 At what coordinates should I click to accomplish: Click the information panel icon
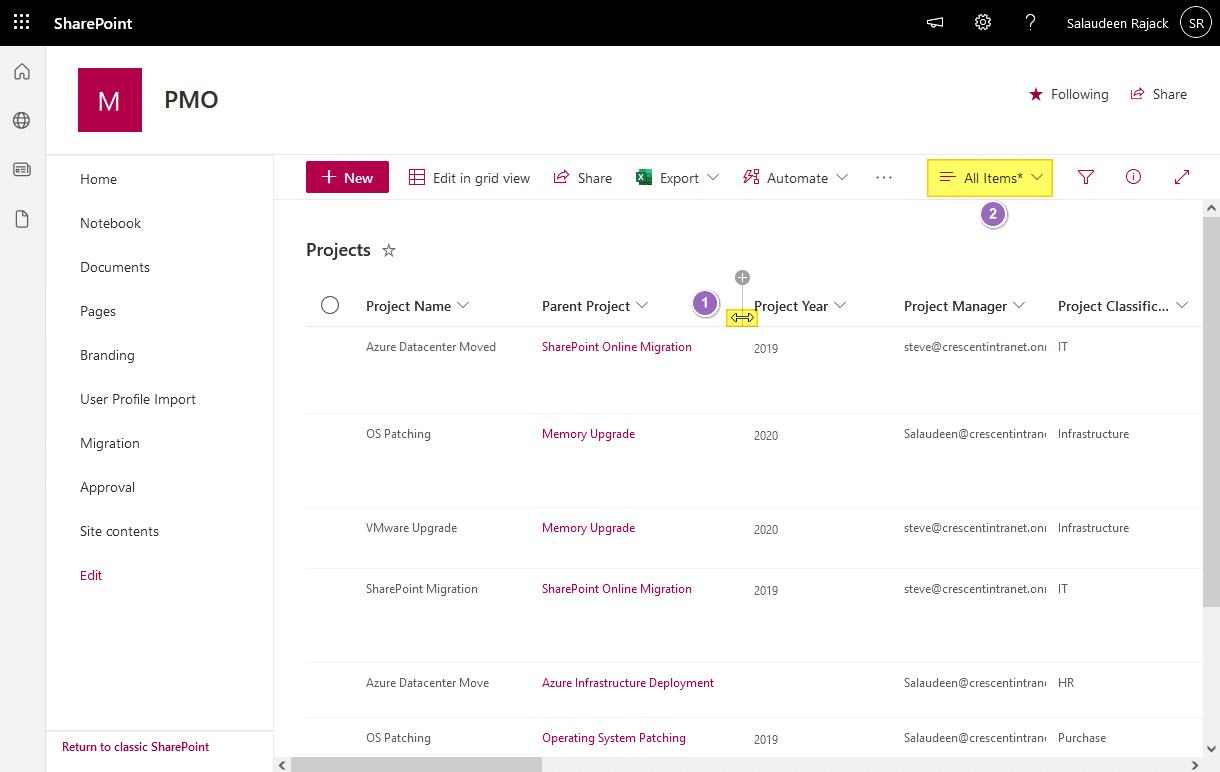click(1133, 177)
